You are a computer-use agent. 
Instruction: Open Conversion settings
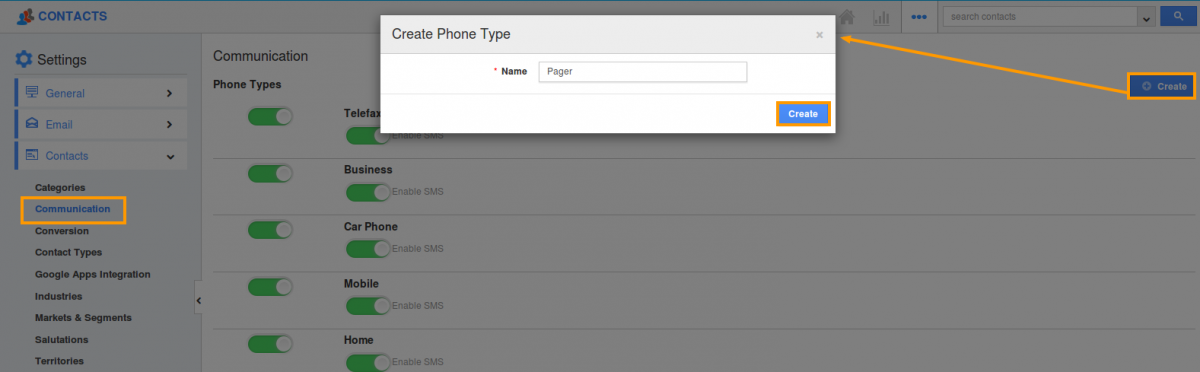(x=62, y=231)
